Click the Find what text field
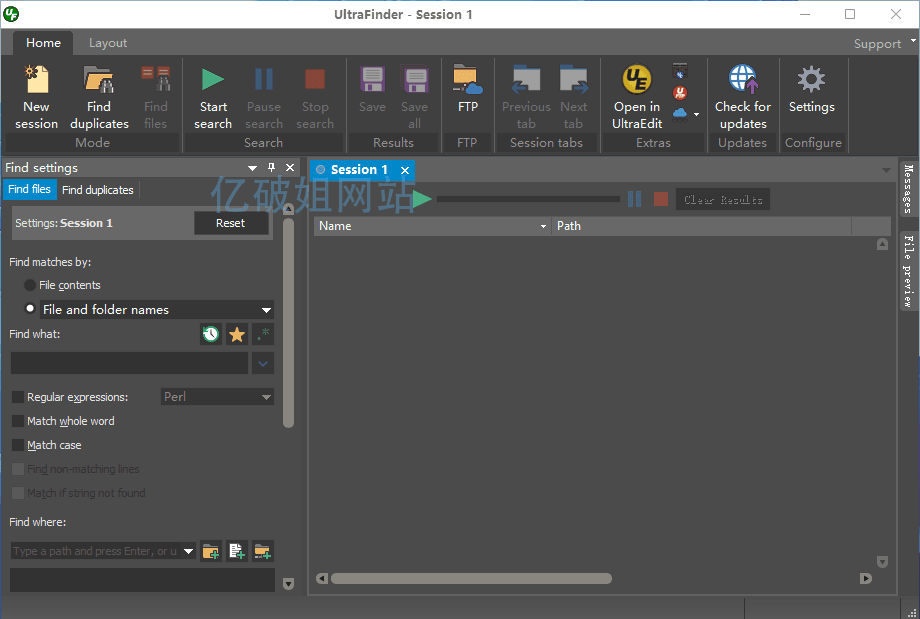Viewport: 920px width, 619px height. (129, 363)
